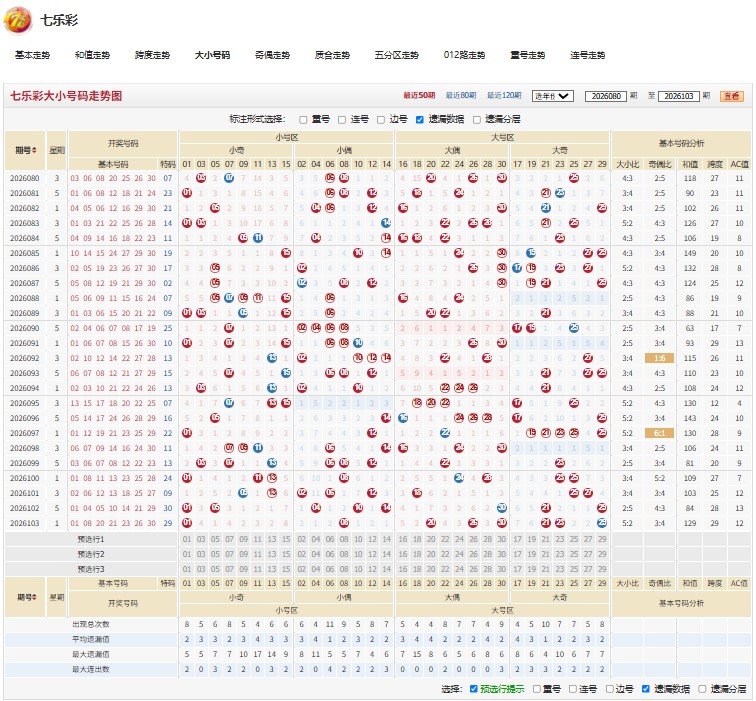Click blue ball 22 in row 2026097
Screen dimensions: 756x701
(x=445, y=433)
